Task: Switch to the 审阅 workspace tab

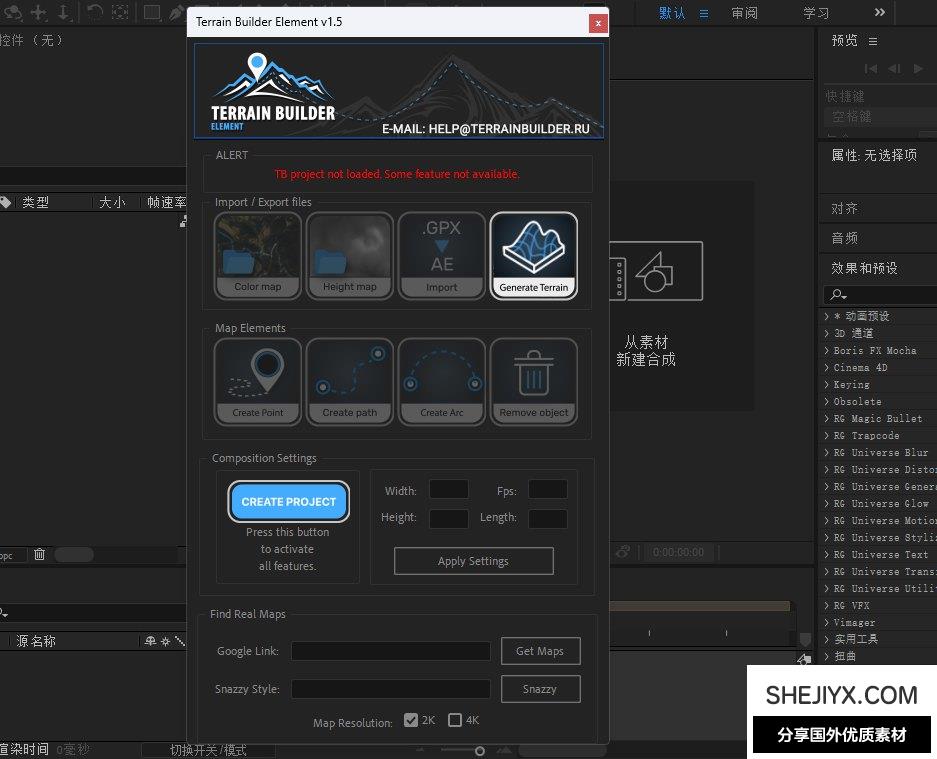Action: coord(744,13)
